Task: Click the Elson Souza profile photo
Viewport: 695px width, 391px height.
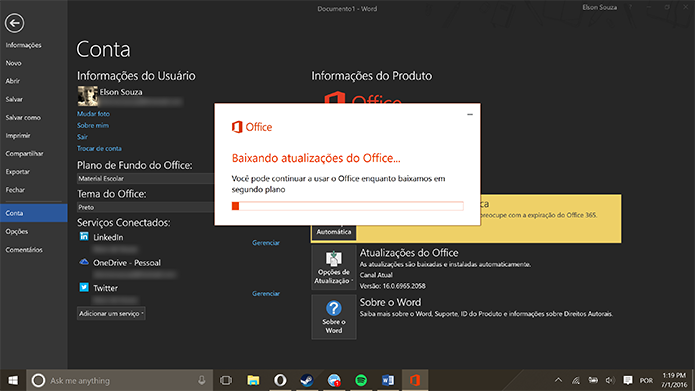Action: [x=87, y=96]
